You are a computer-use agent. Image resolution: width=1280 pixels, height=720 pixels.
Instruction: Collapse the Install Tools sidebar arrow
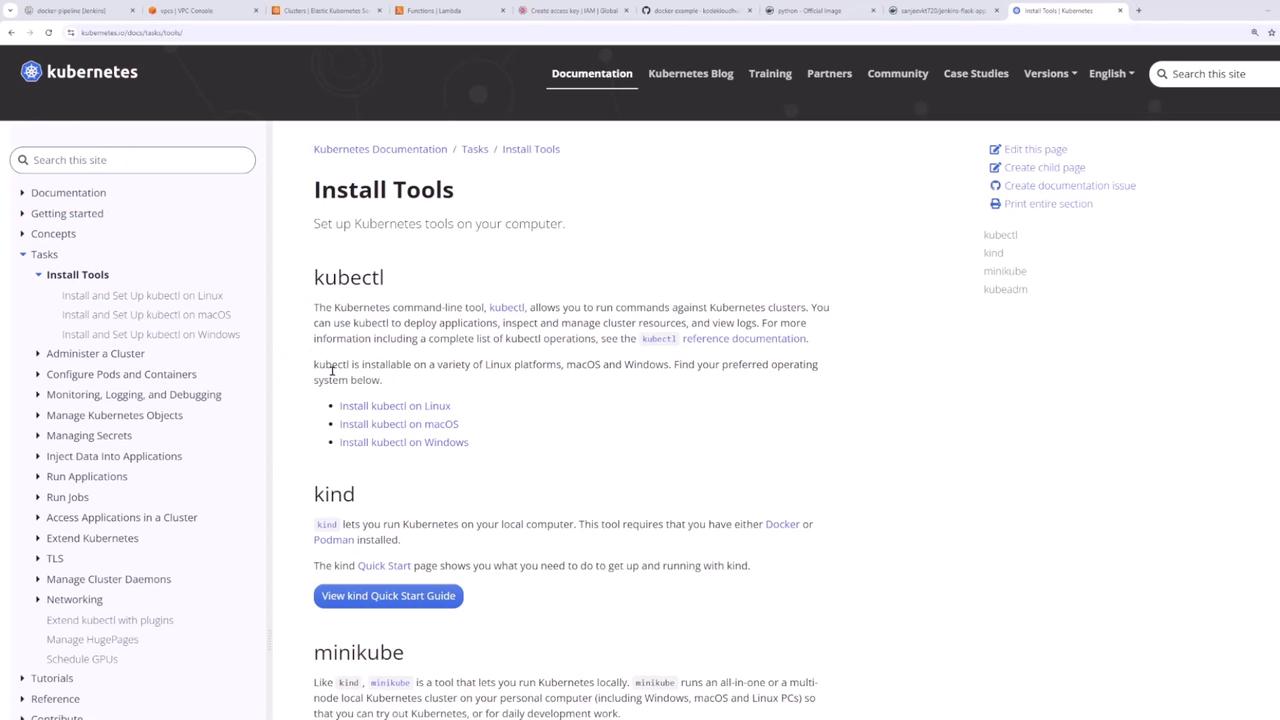pyautogui.click(x=38, y=274)
